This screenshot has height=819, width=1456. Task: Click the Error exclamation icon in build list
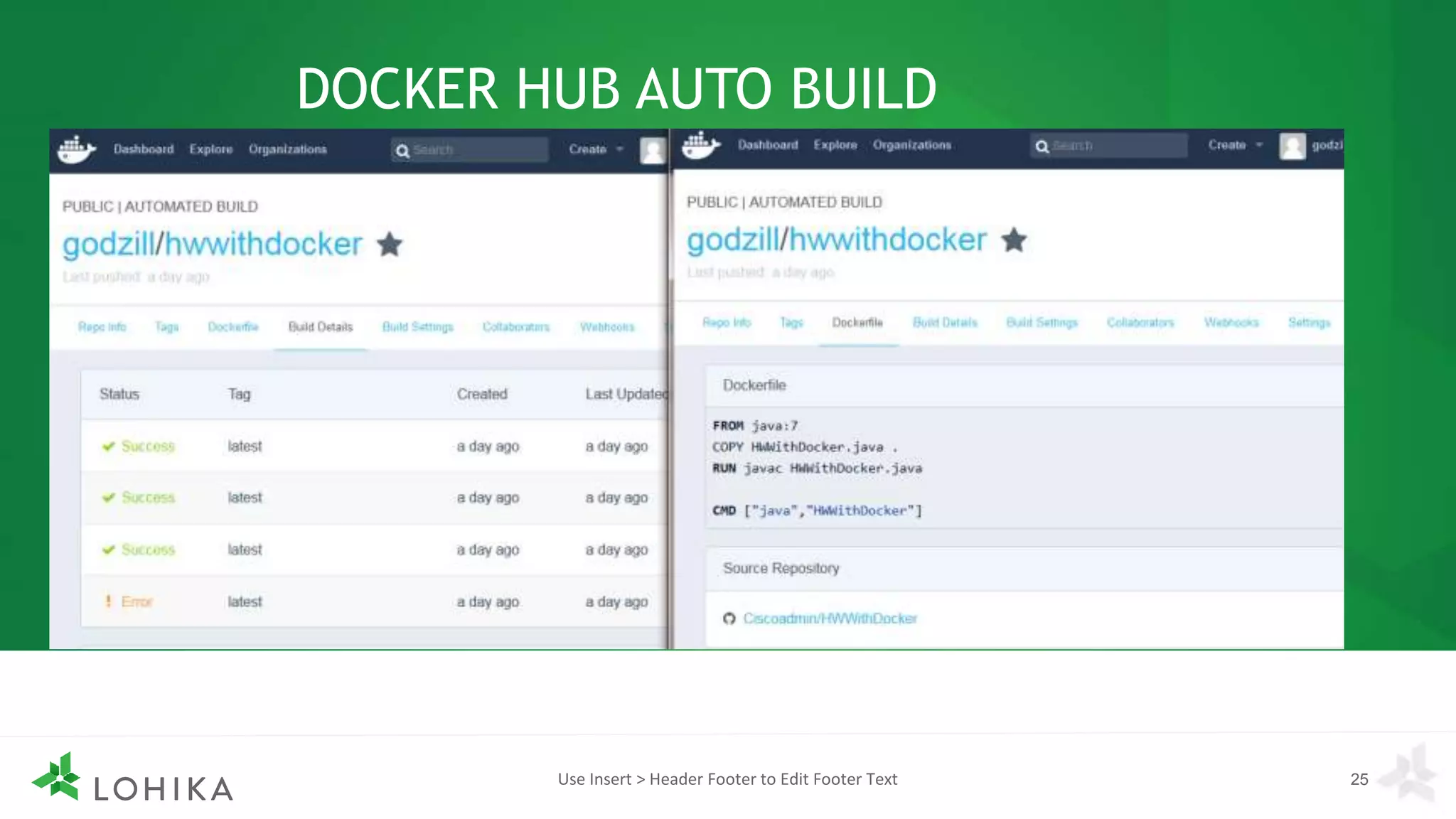point(108,601)
